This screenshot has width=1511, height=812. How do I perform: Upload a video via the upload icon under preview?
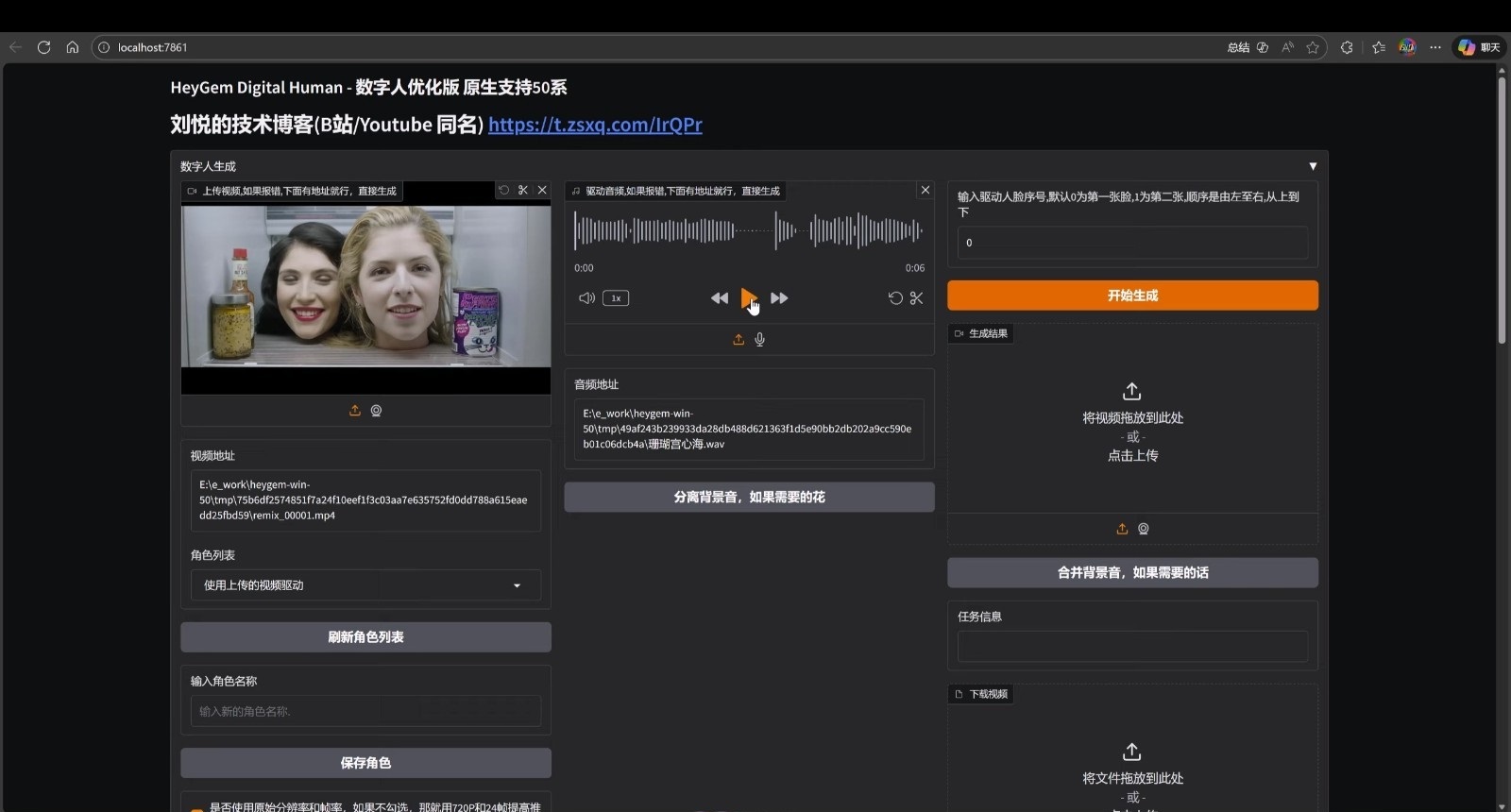355,411
